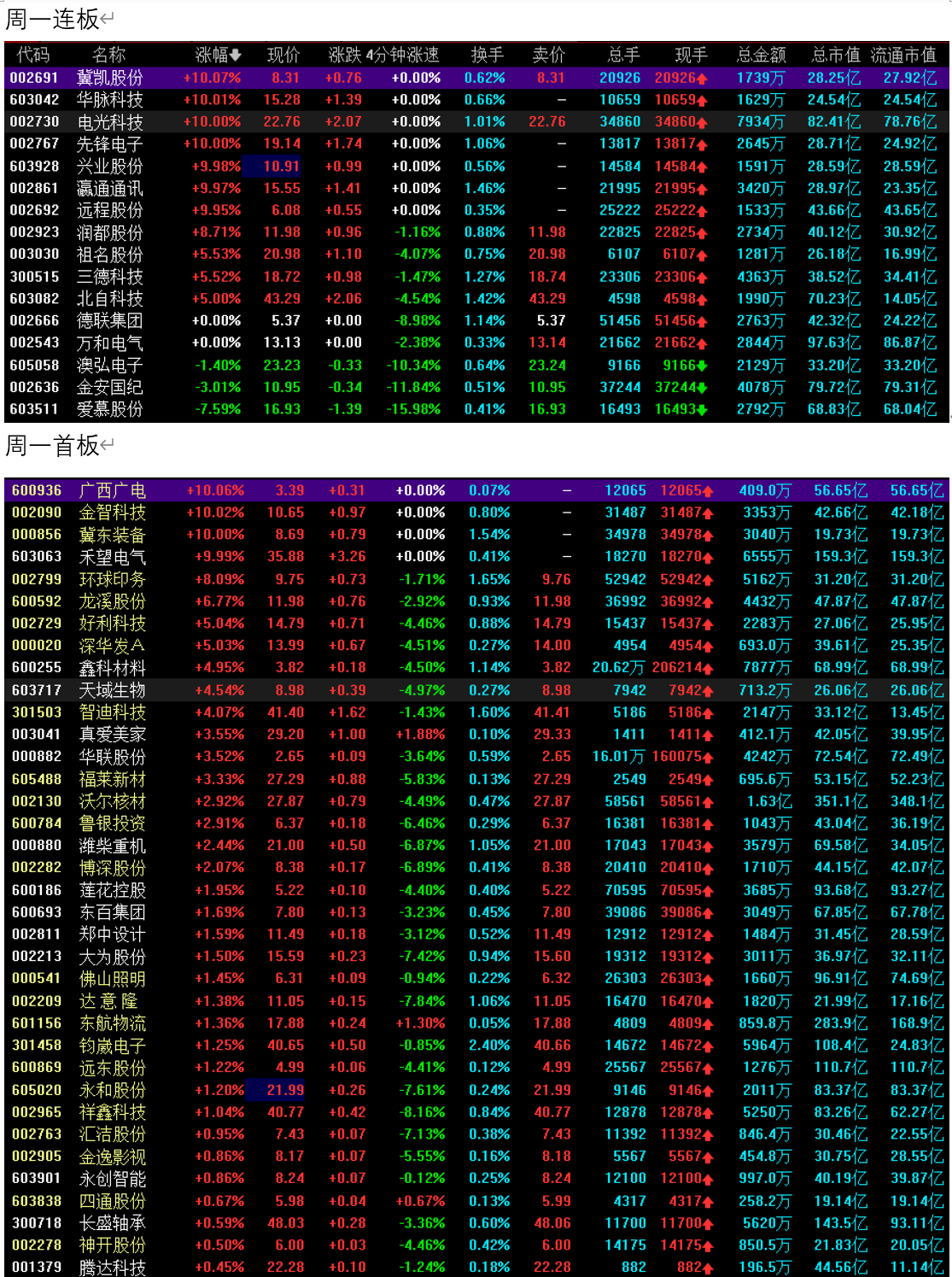The height and width of the screenshot is (1277, 952).
Task: Click the 现价 column header
Action: [283, 55]
